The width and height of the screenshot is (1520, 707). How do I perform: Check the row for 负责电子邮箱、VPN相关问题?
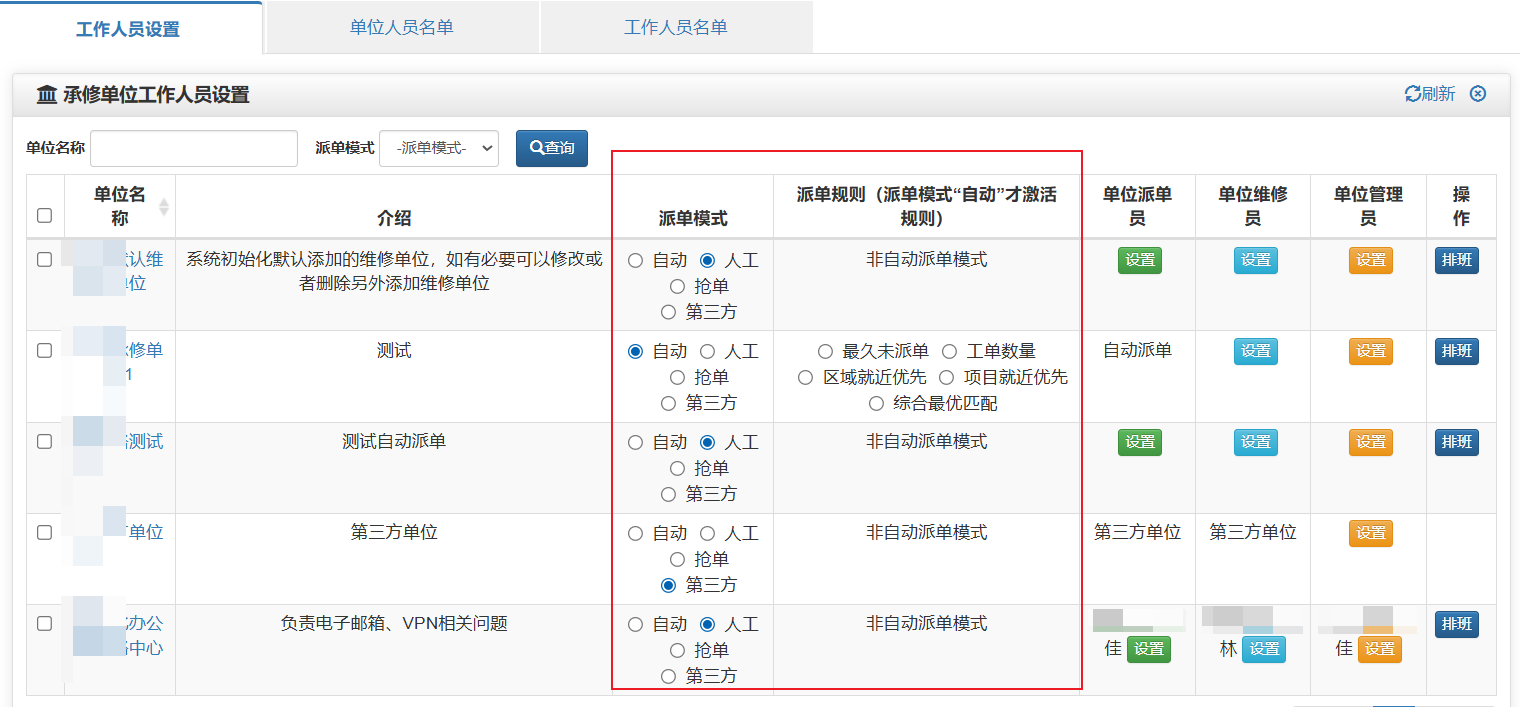[44, 623]
